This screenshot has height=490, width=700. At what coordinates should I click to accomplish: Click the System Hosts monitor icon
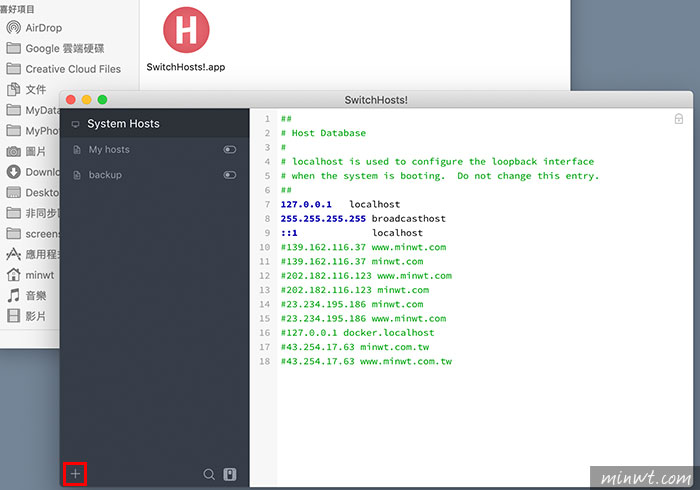tap(75, 124)
